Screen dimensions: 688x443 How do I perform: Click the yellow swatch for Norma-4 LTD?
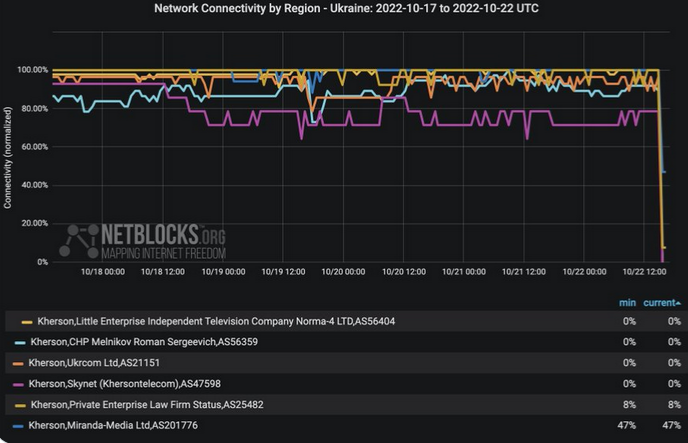[27, 322]
